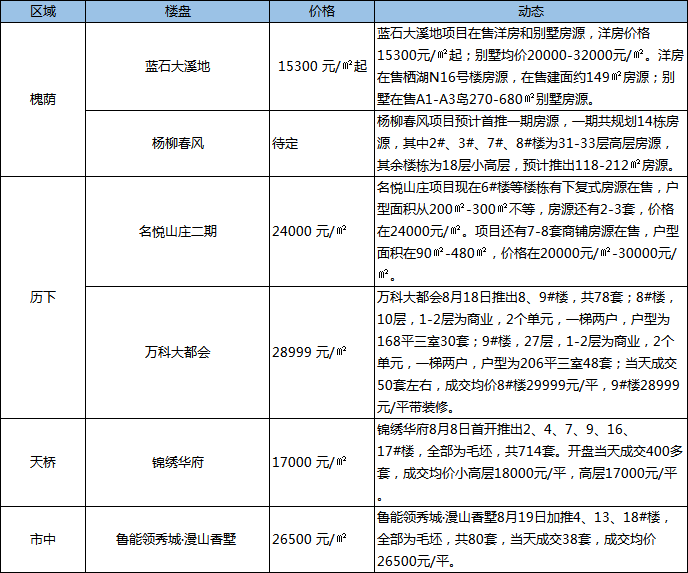This screenshot has height=573, width=688.
Task: Select the 价格 column header
Action: click(x=322, y=11)
